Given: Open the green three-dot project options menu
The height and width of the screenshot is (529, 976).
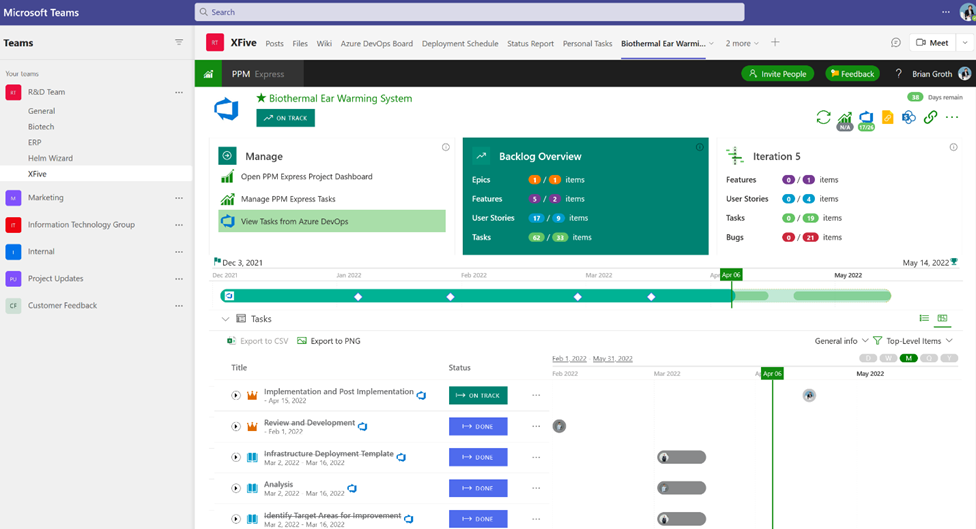Looking at the screenshot, I should (x=952, y=117).
